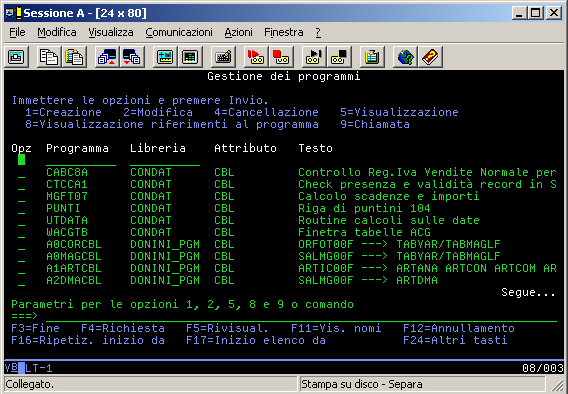Open the Visualizza menu
The image size is (568, 394).
[x=111, y=32]
